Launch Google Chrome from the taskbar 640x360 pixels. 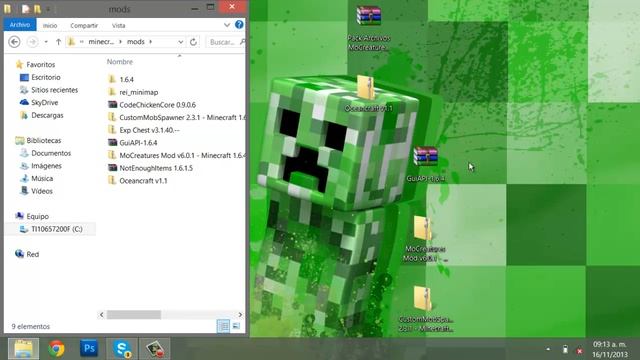tap(56, 349)
